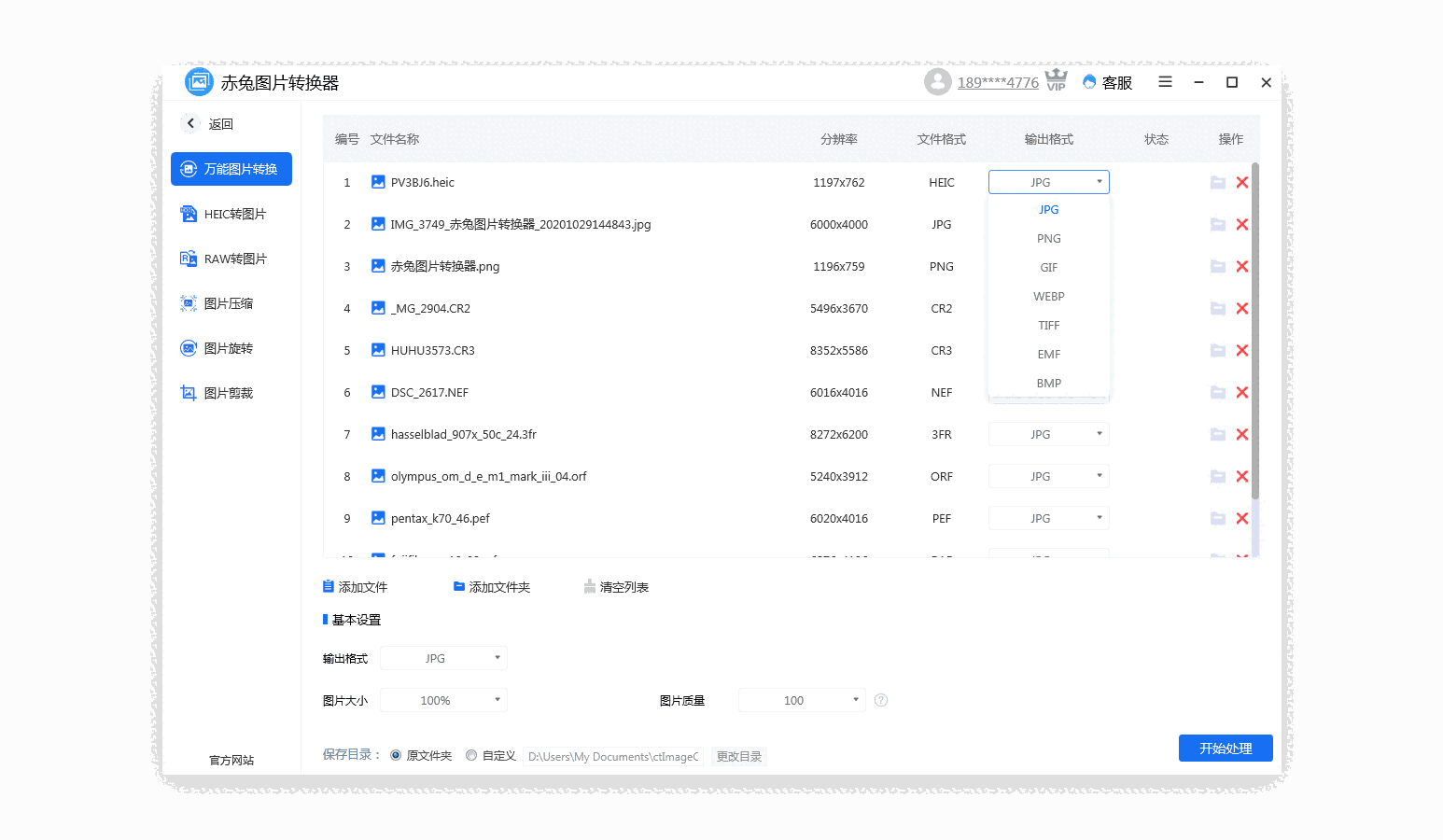The width and height of the screenshot is (1443, 840).
Task: Open output folder for PV3BJ6.heic
Action: (1217, 182)
